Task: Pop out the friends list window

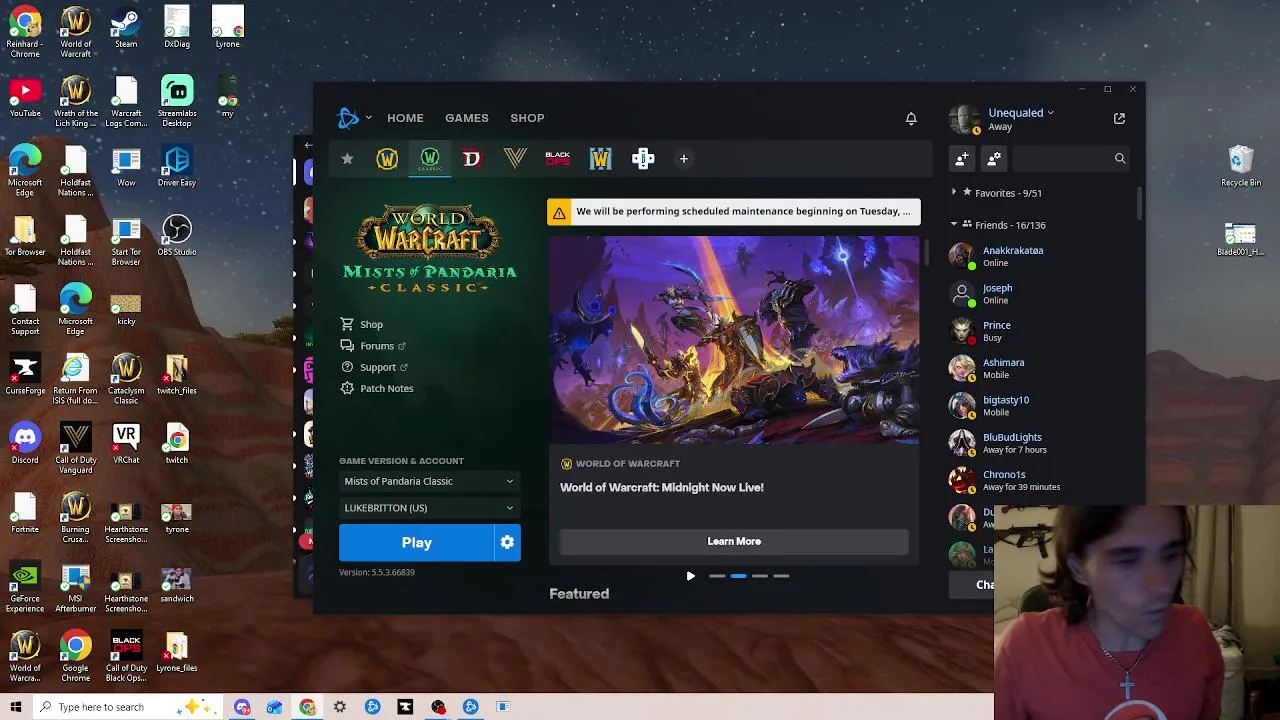Action: coord(1119,118)
